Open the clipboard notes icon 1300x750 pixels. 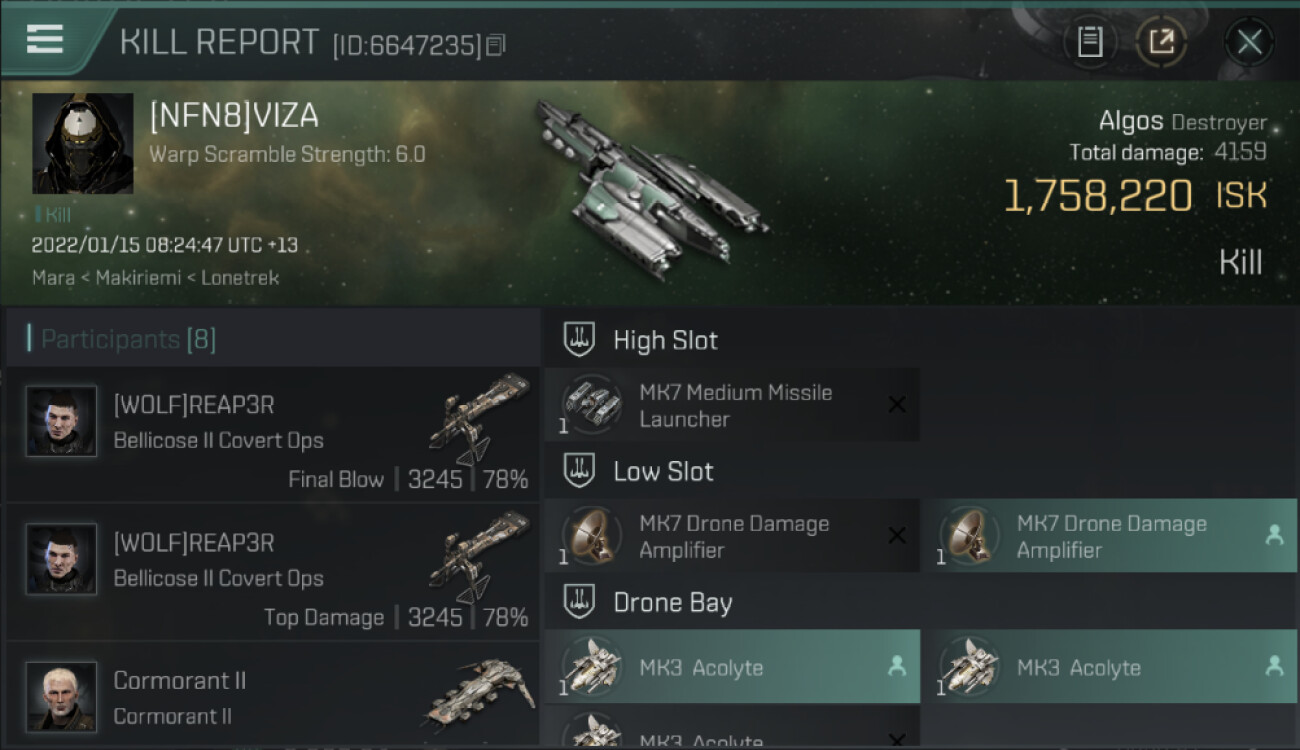(1090, 42)
